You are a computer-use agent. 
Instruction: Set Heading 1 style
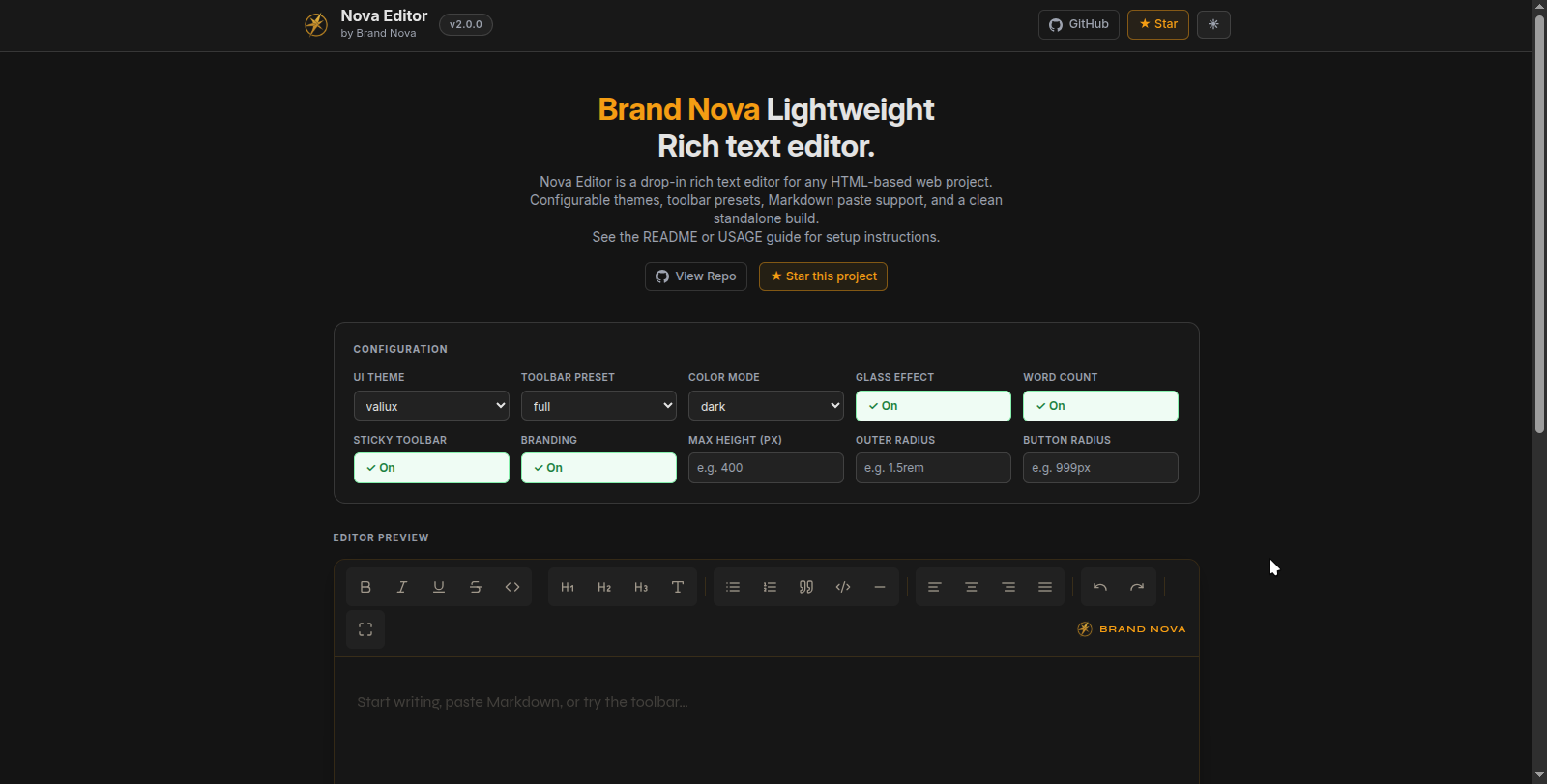click(x=568, y=587)
